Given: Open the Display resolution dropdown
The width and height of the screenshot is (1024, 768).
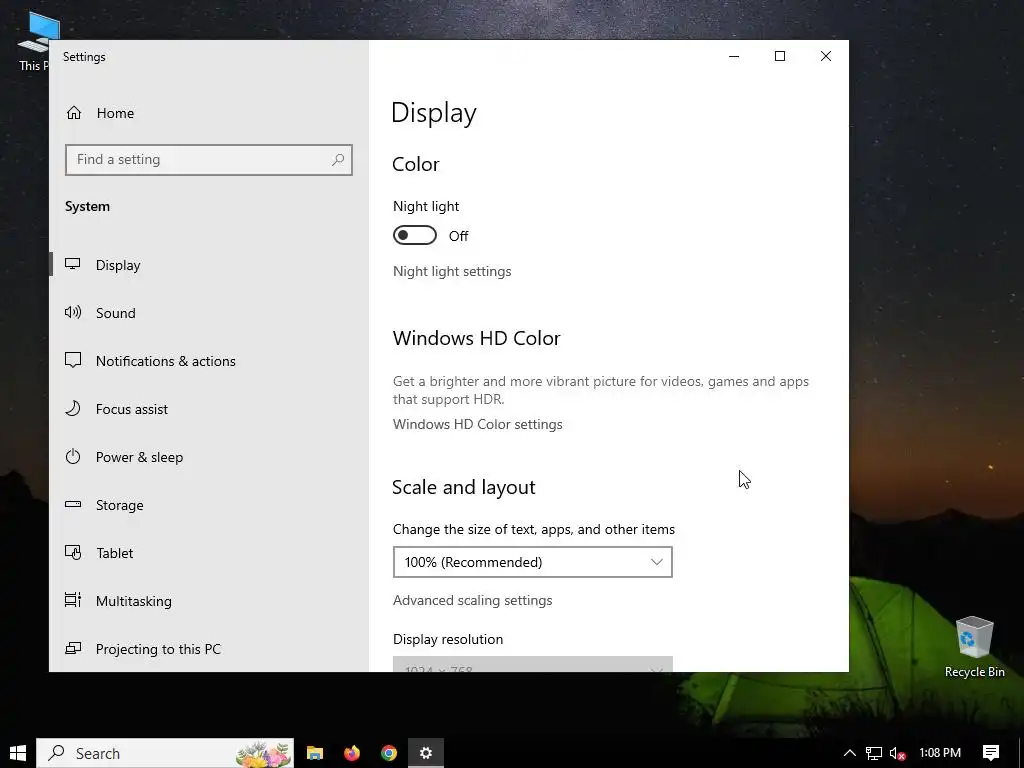Looking at the screenshot, I should point(532,664).
